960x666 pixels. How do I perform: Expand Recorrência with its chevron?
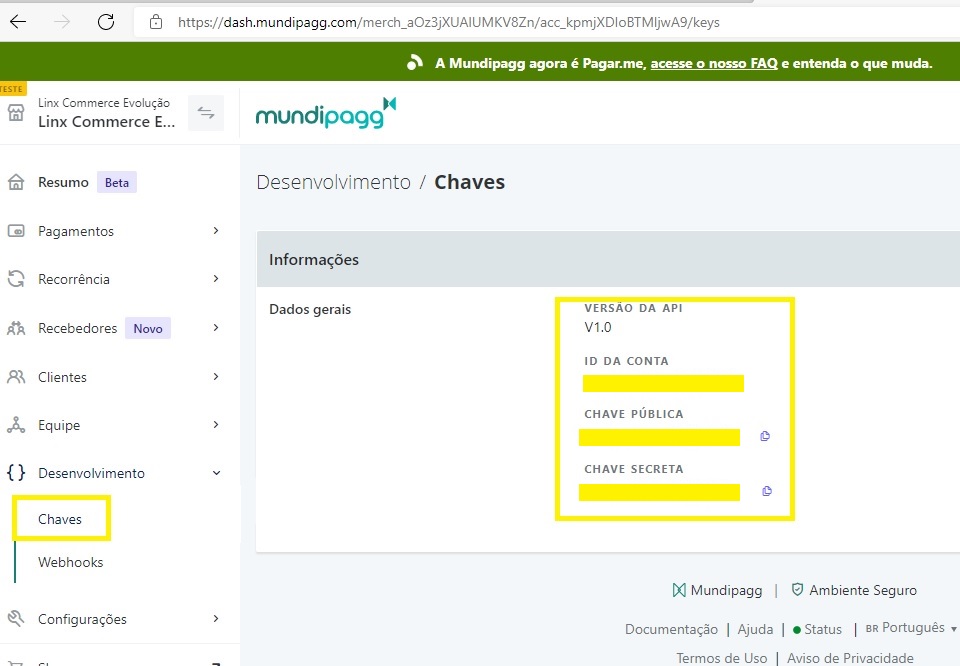tap(216, 279)
